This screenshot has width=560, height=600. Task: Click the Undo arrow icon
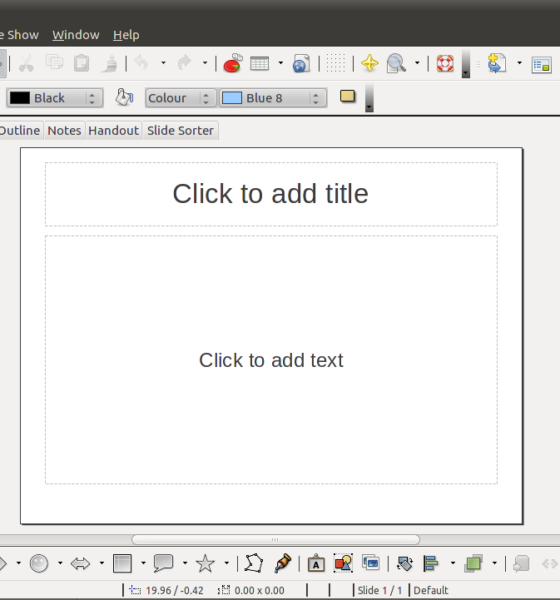click(x=142, y=62)
